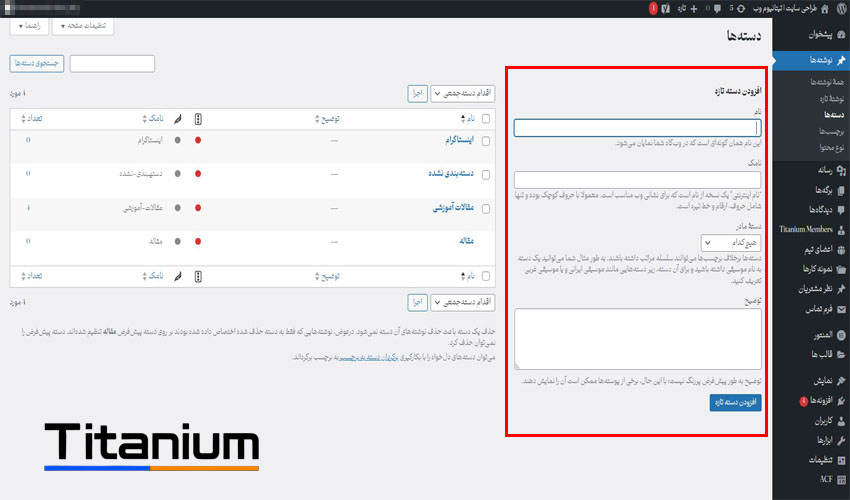Open the دیدگاه‌ها comments sidebar icon
Screen dimensions: 850x500
coord(841,209)
